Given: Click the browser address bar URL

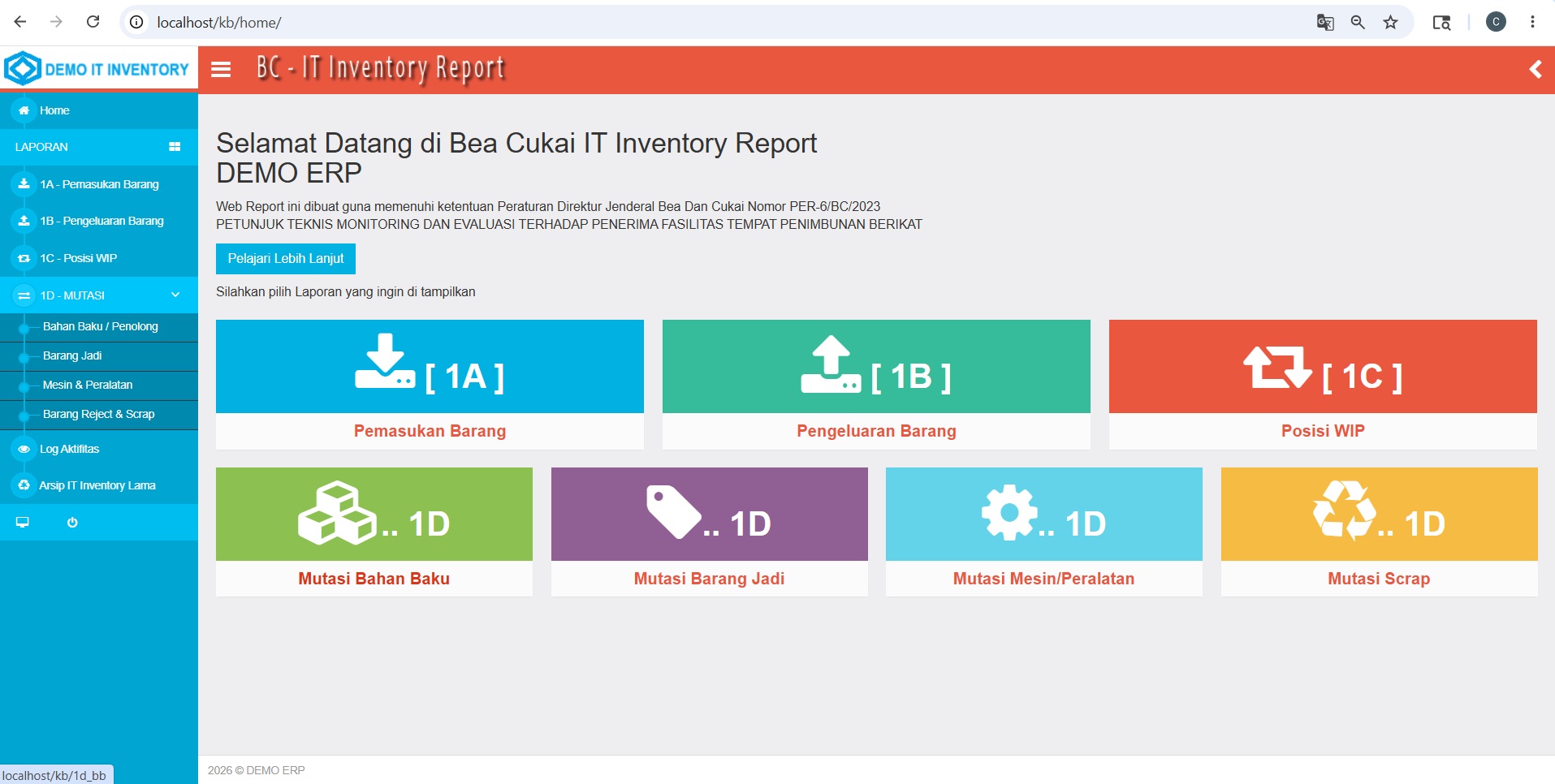Looking at the screenshot, I should [x=219, y=23].
